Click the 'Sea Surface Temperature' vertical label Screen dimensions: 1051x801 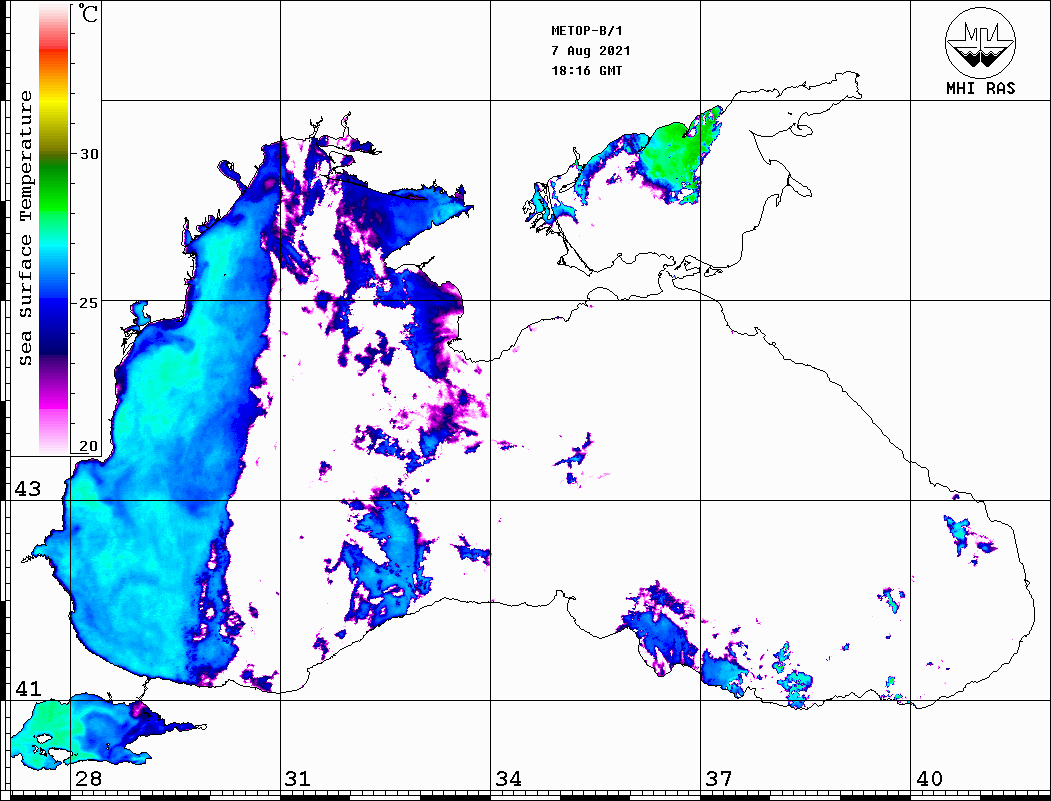[25, 228]
